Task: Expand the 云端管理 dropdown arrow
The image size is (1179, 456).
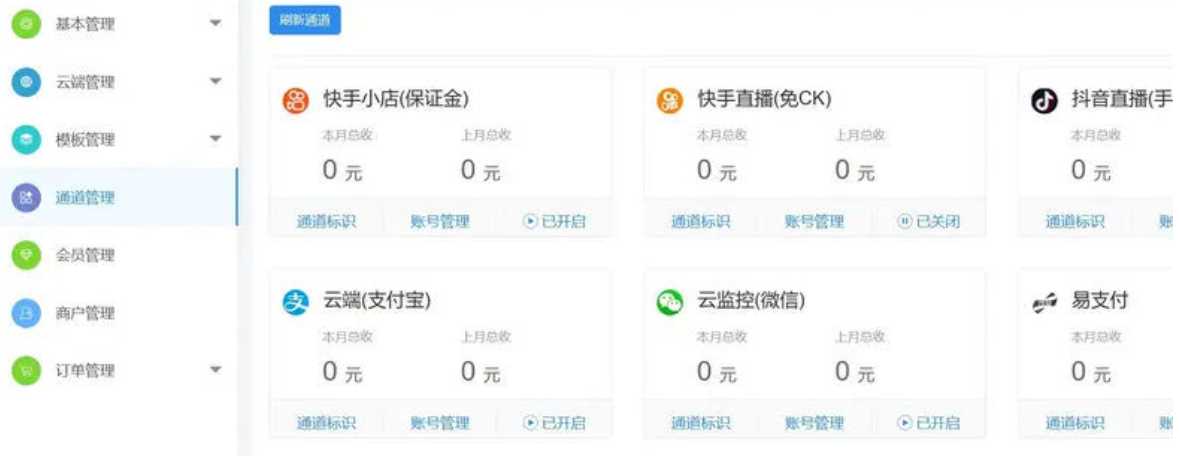Action: coord(215,81)
